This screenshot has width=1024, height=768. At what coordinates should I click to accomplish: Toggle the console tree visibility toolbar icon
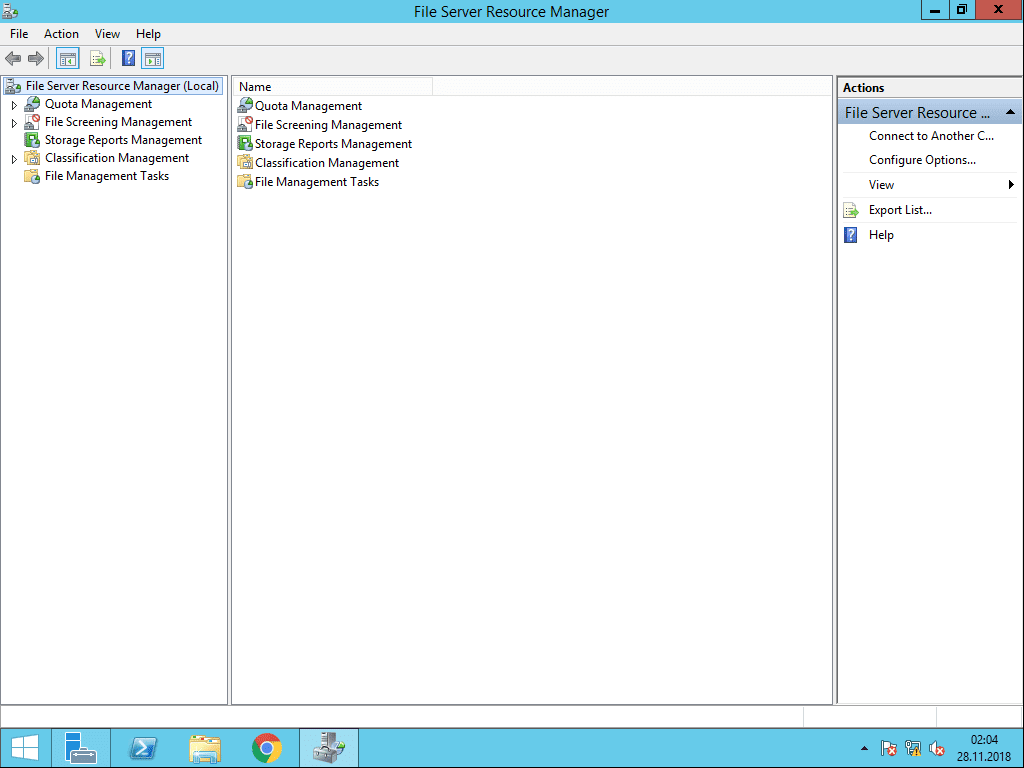click(x=67, y=58)
